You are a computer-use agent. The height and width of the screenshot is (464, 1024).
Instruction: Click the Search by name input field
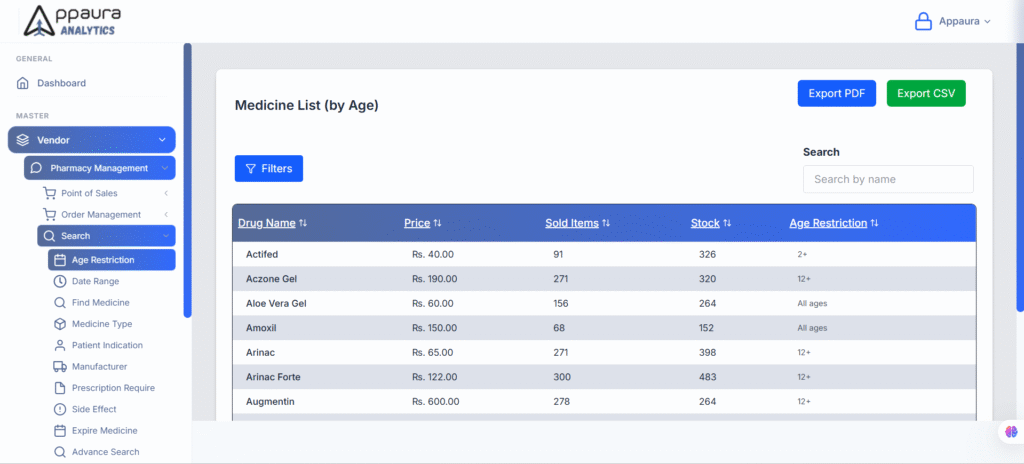(x=887, y=179)
